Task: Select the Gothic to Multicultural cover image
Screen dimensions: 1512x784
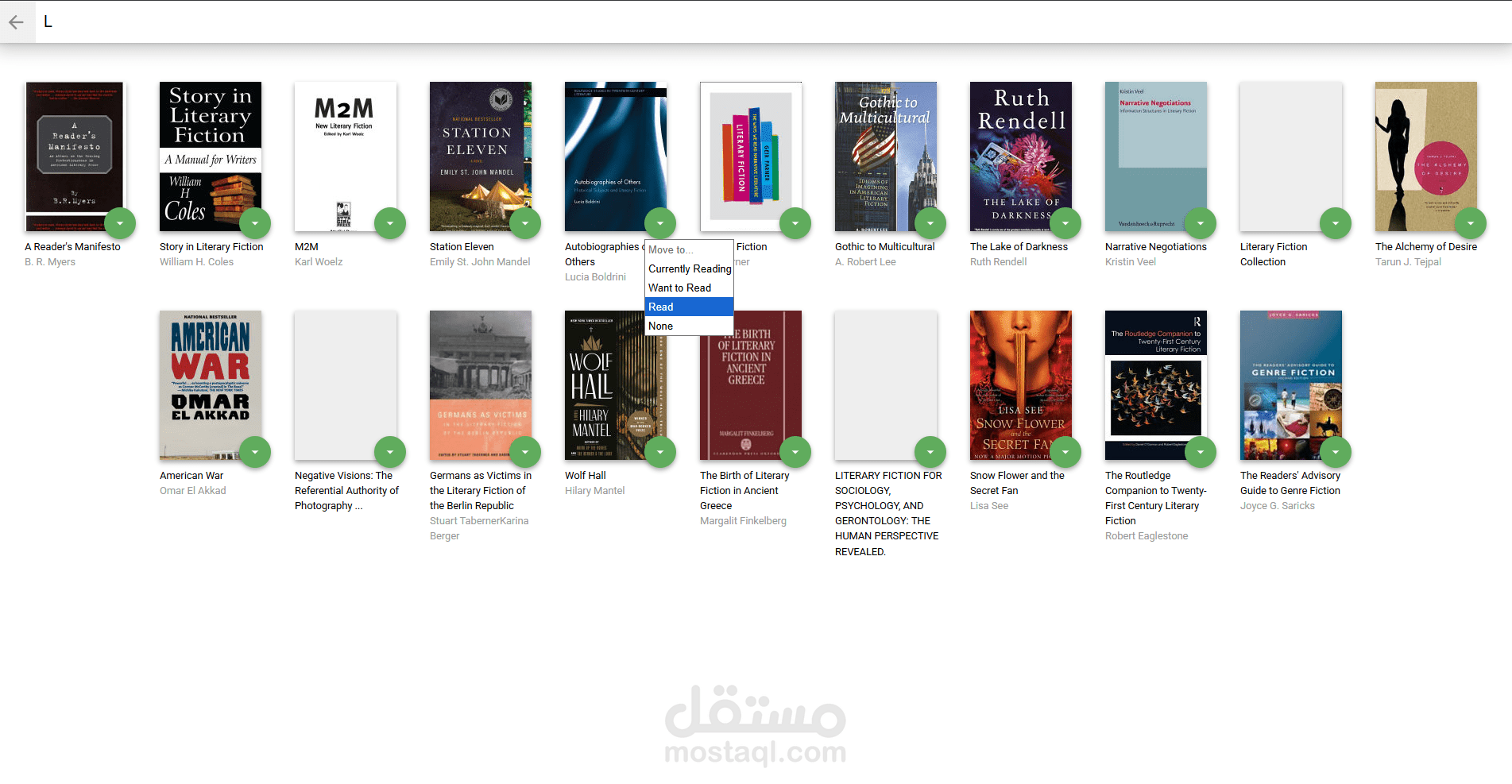Action: point(886,156)
